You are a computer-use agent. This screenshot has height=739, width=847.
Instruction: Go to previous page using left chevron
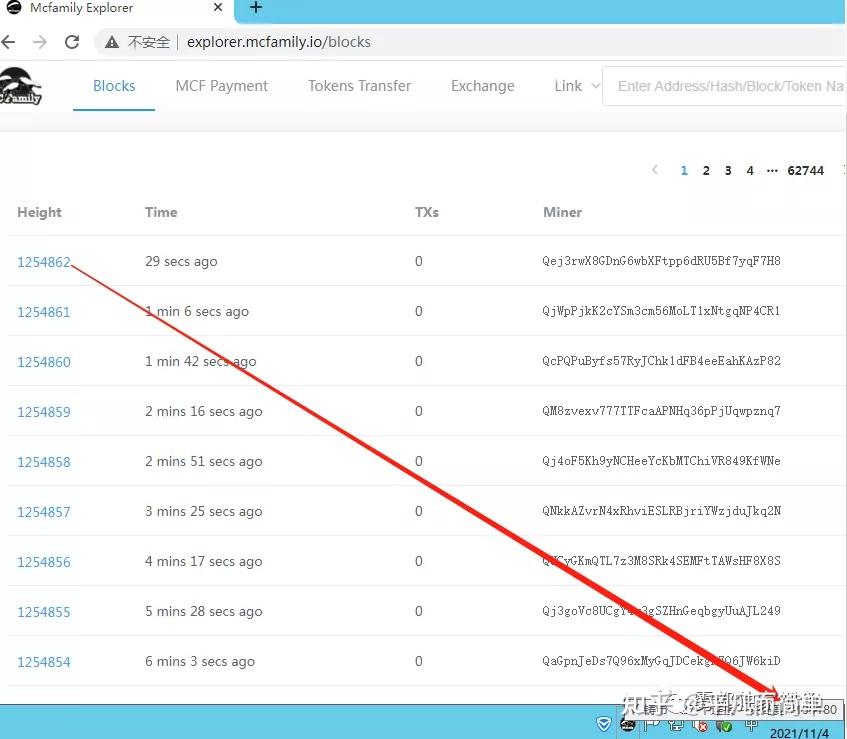coord(655,170)
